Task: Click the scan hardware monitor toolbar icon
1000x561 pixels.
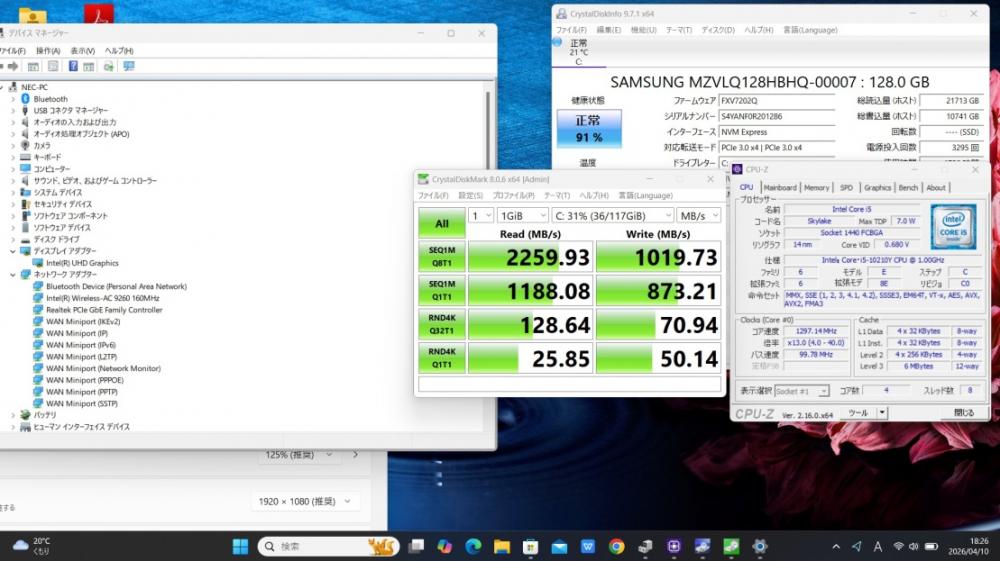Action: [128, 66]
